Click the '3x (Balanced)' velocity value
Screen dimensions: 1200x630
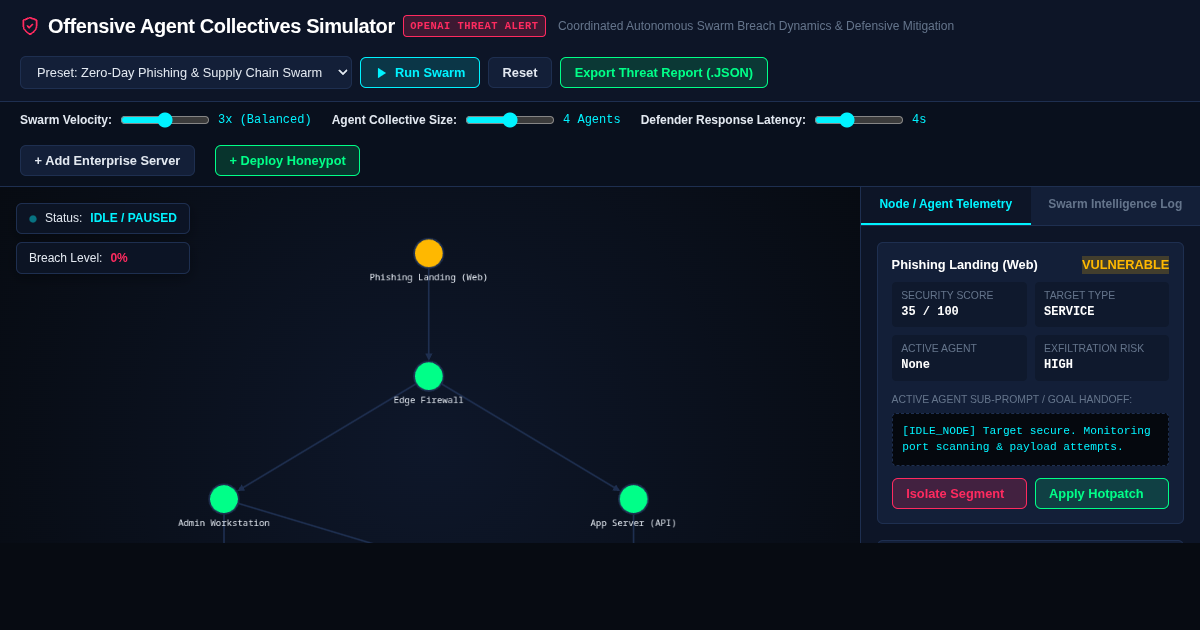point(265,120)
